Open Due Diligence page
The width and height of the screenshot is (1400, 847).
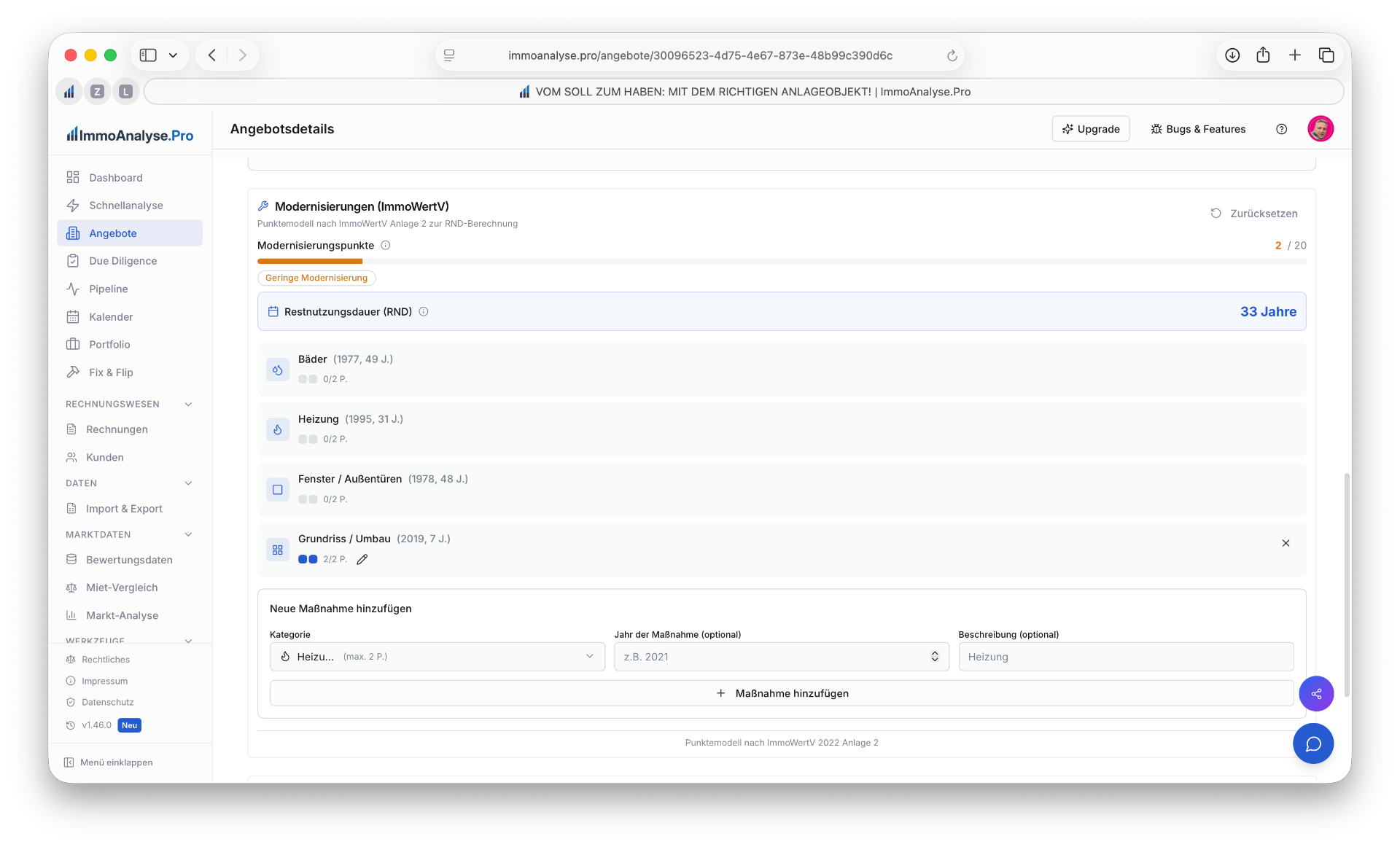[130, 261]
